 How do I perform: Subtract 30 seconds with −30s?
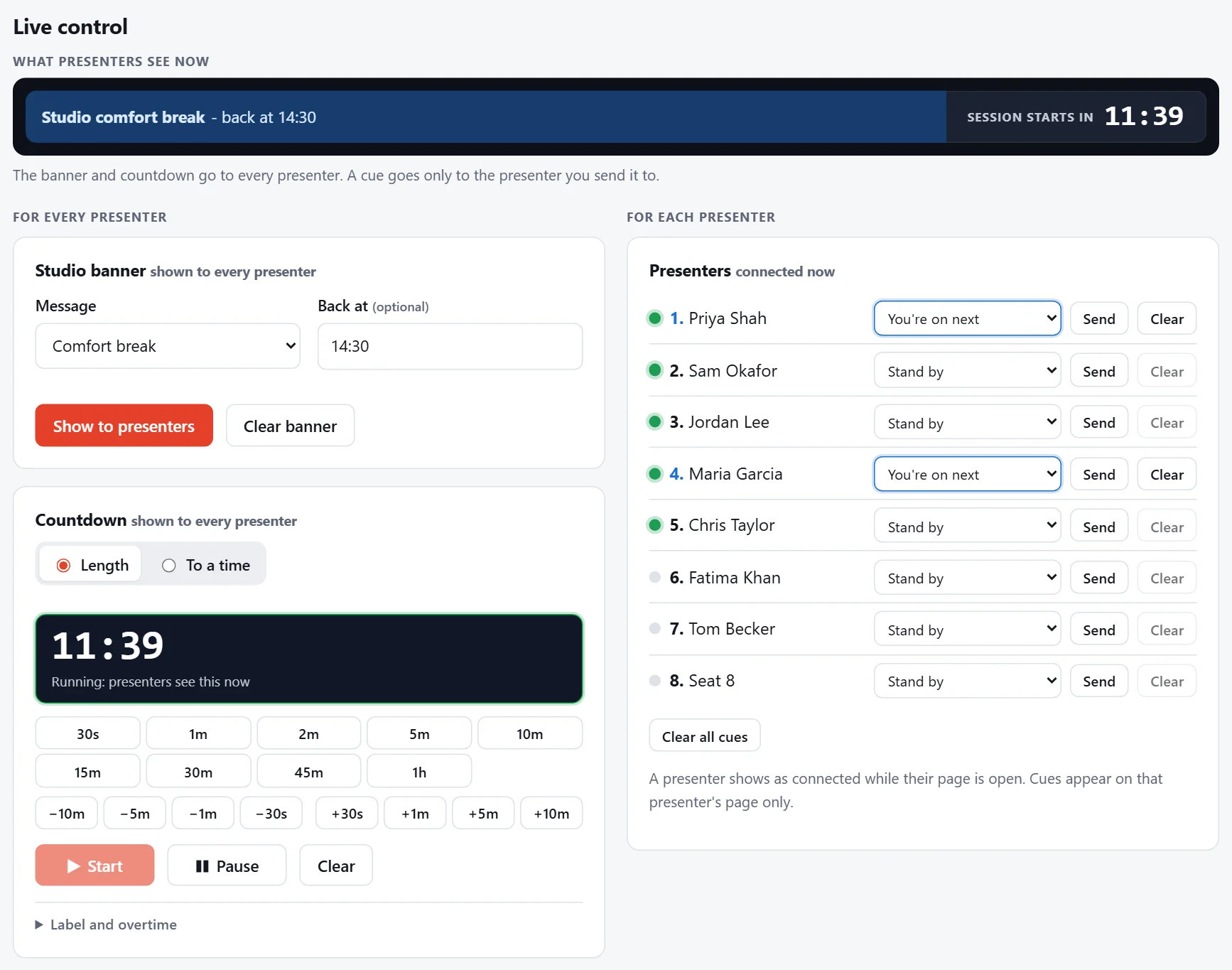point(271,813)
